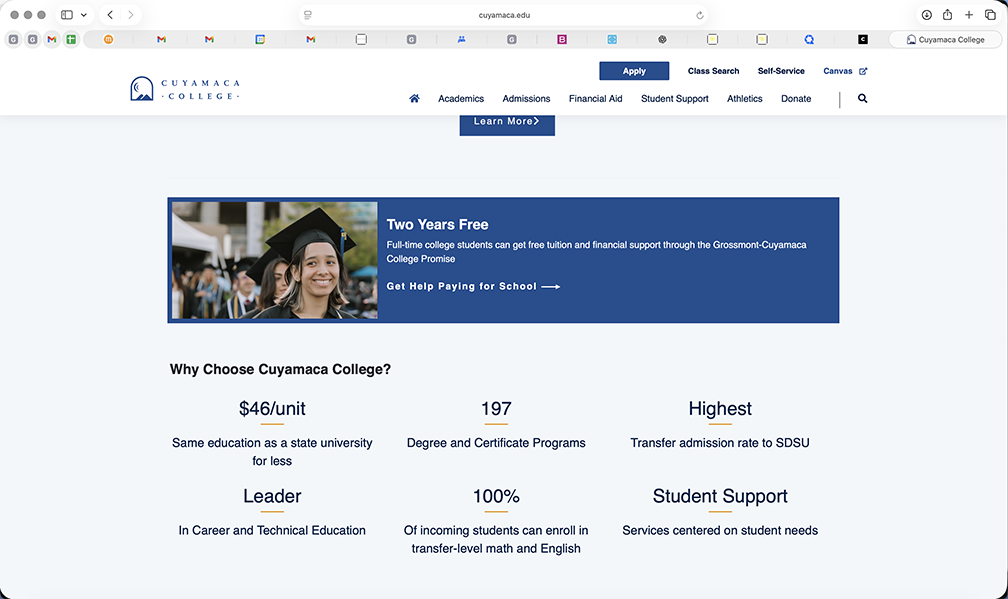This screenshot has height=599, width=1008.
Task: Click the Two Years Free heading
Action: pyautogui.click(x=437, y=224)
